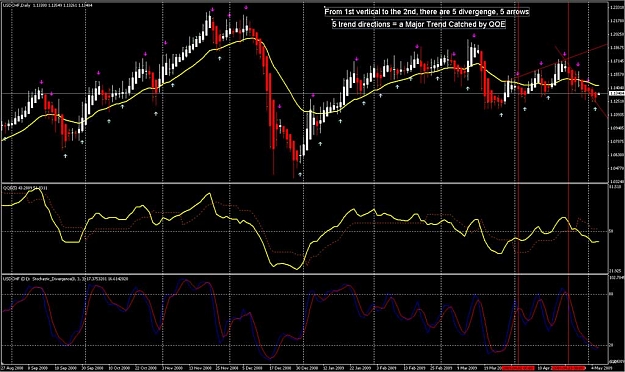Click the '3 Feb 2009' date on the time axis
625x372 pixels.
[387, 368]
